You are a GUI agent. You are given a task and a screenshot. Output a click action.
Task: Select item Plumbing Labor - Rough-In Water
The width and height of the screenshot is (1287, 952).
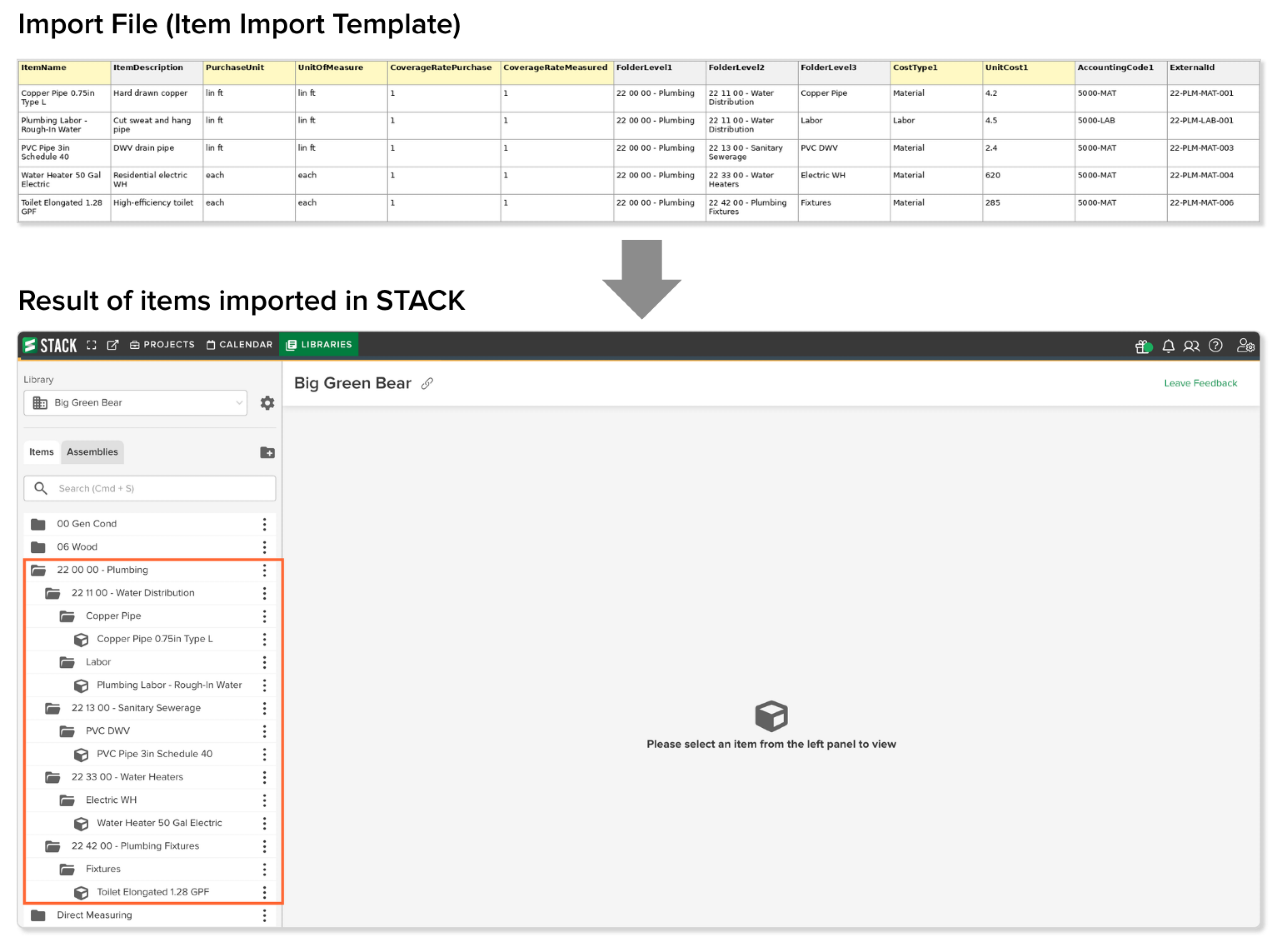pos(169,685)
